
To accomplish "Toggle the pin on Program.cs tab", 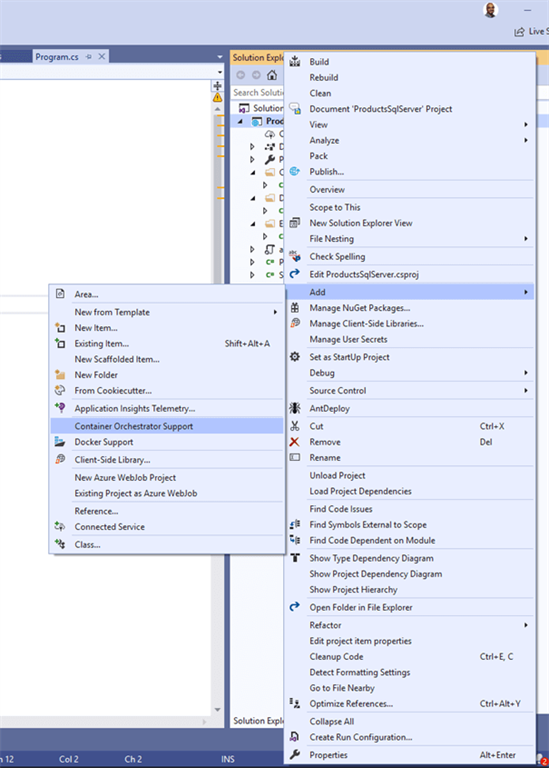I will pos(89,57).
